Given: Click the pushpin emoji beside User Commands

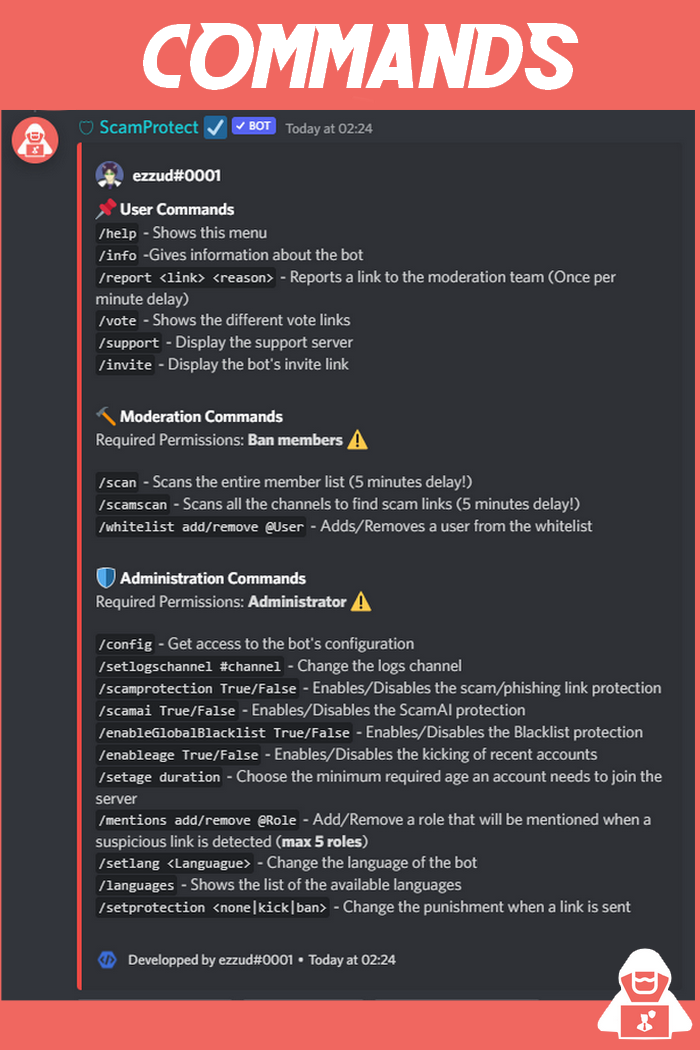Looking at the screenshot, I should tap(106, 209).
